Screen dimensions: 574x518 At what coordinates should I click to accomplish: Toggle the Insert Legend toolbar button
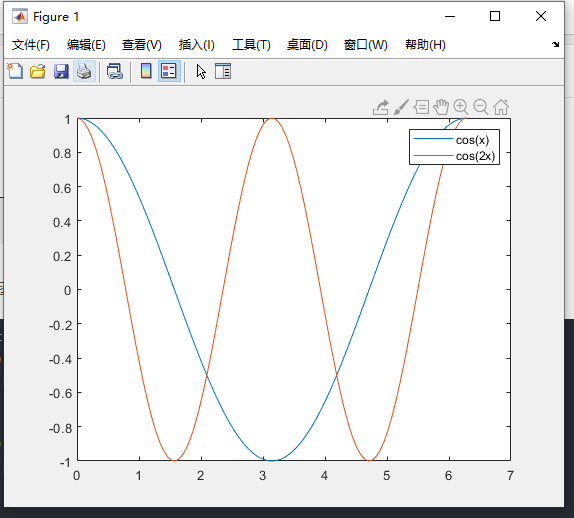[x=169, y=71]
